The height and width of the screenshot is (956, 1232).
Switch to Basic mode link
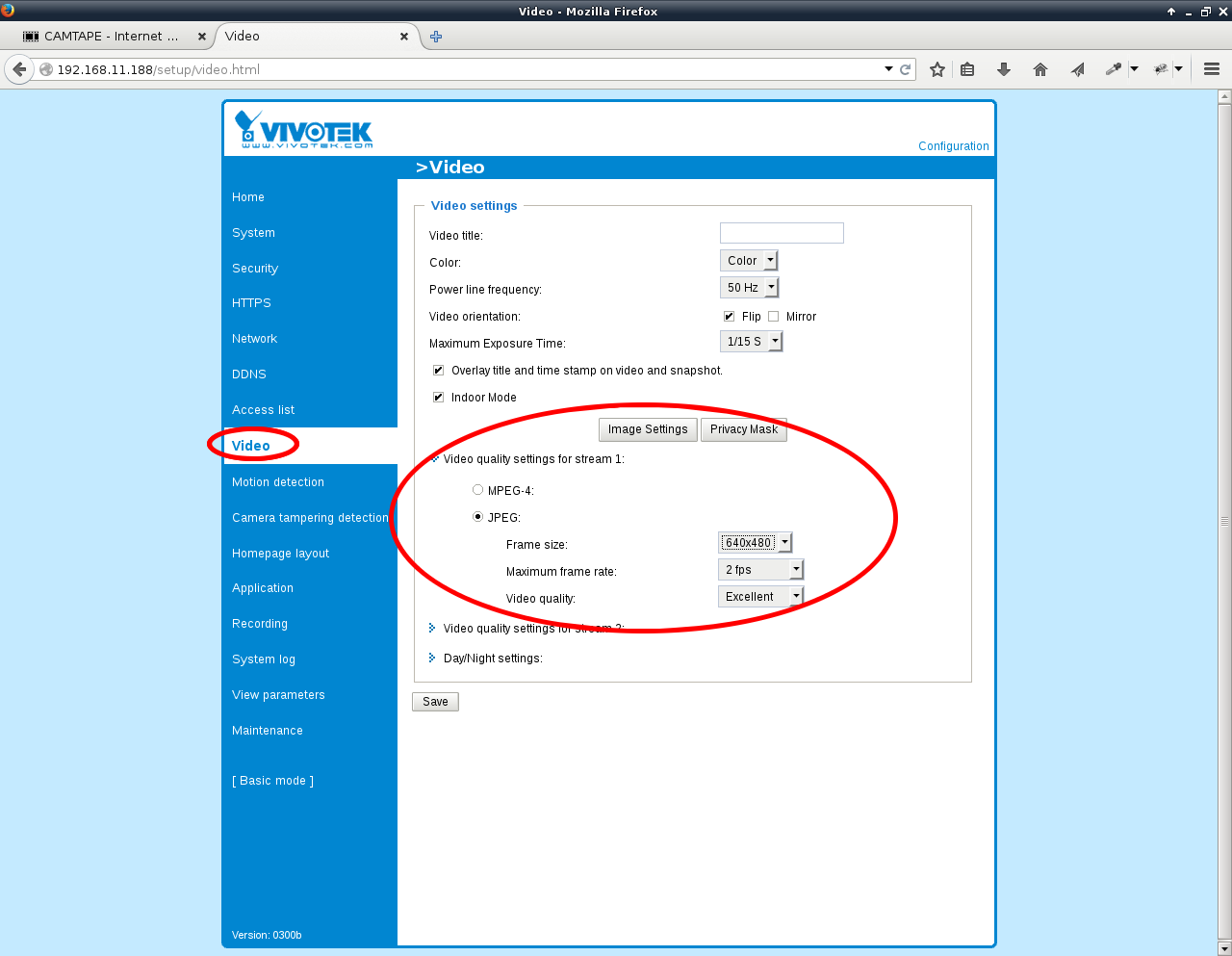[x=273, y=781]
